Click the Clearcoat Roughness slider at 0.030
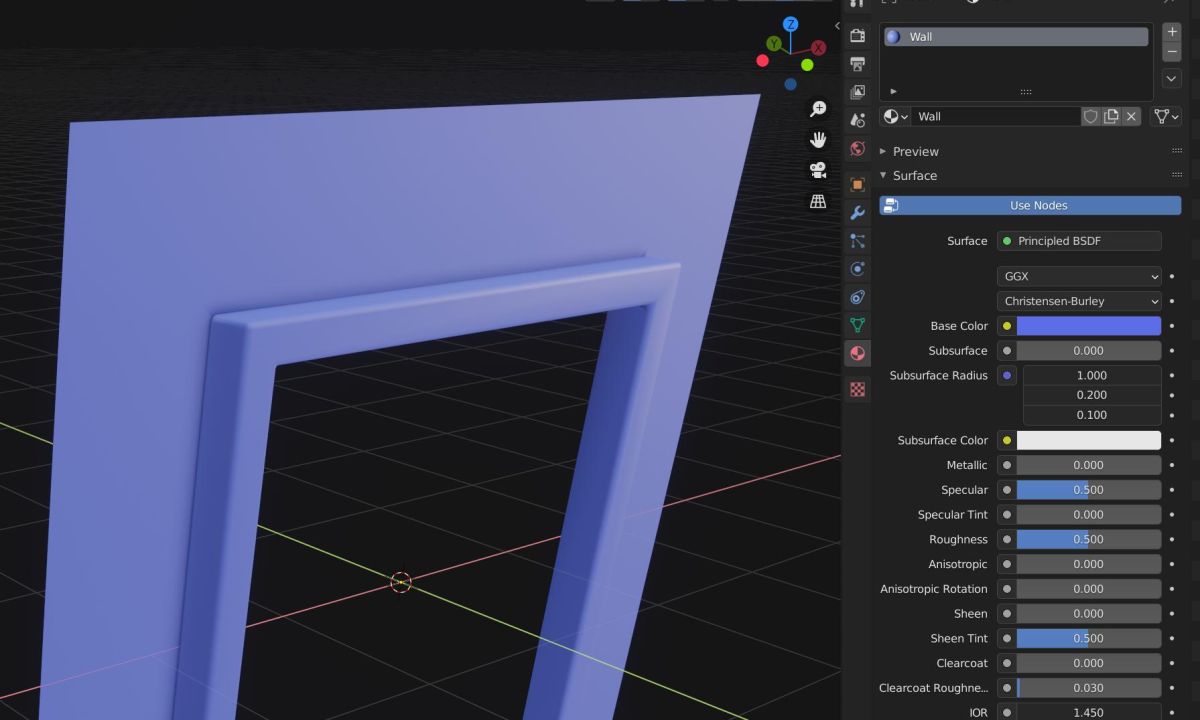Image resolution: width=1200 pixels, height=720 pixels. [1089, 688]
